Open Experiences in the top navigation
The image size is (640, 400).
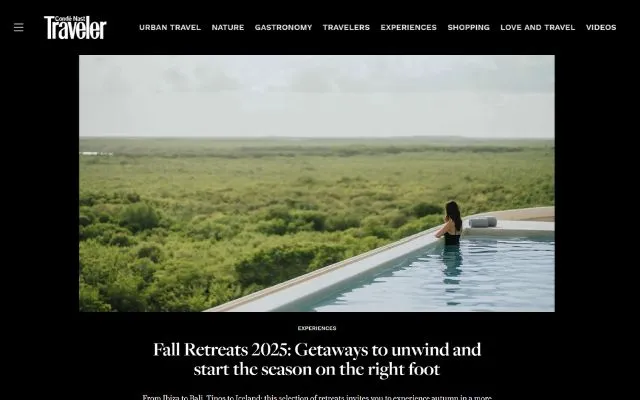[x=409, y=27]
